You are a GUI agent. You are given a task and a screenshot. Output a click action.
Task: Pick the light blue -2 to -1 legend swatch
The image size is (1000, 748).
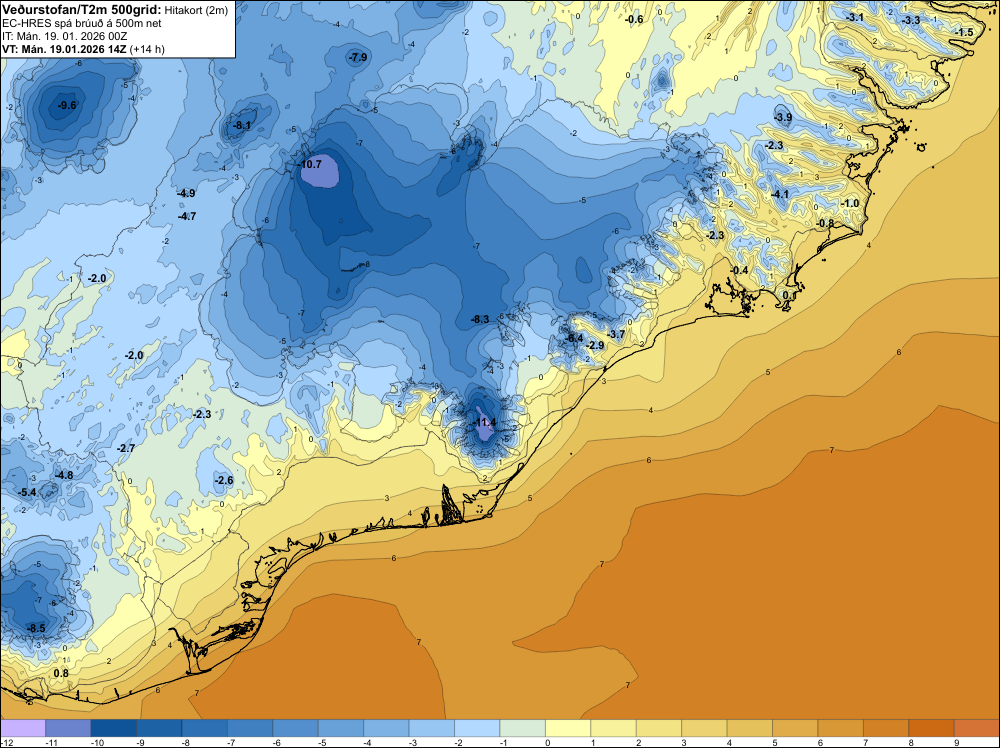pos(477,728)
